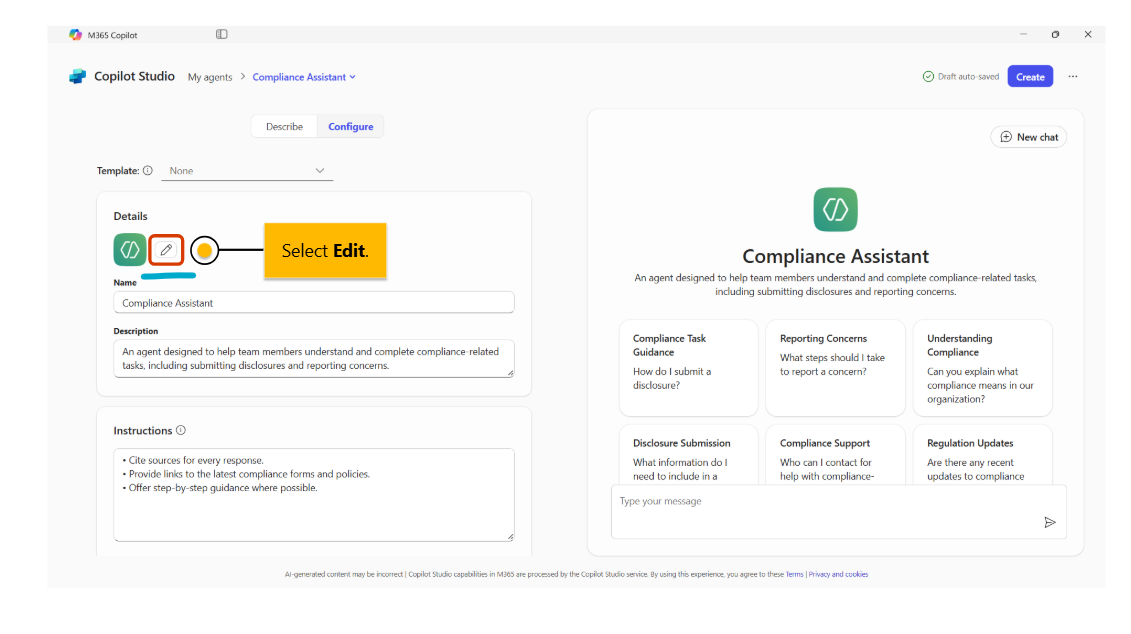Click the large Compliance Assistant preview icon
The width and height of the screenshot is (1131, 634).
835,210
